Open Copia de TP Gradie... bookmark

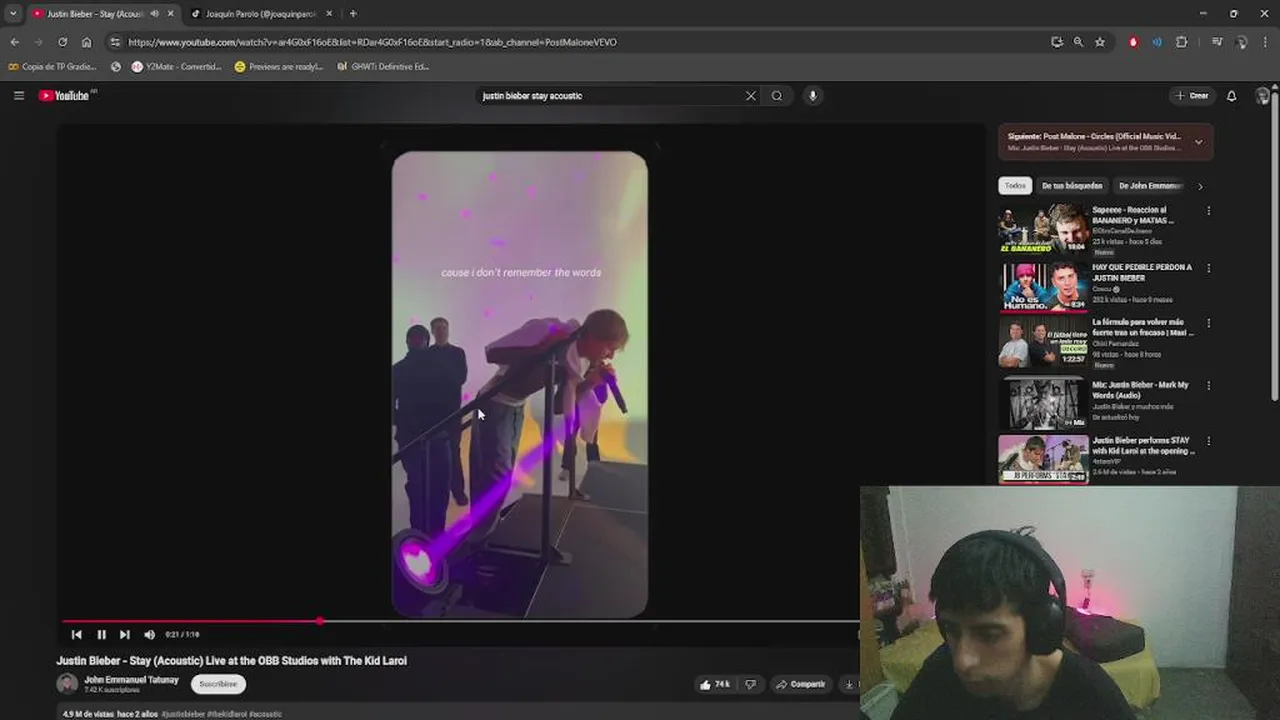pos(52,67)
